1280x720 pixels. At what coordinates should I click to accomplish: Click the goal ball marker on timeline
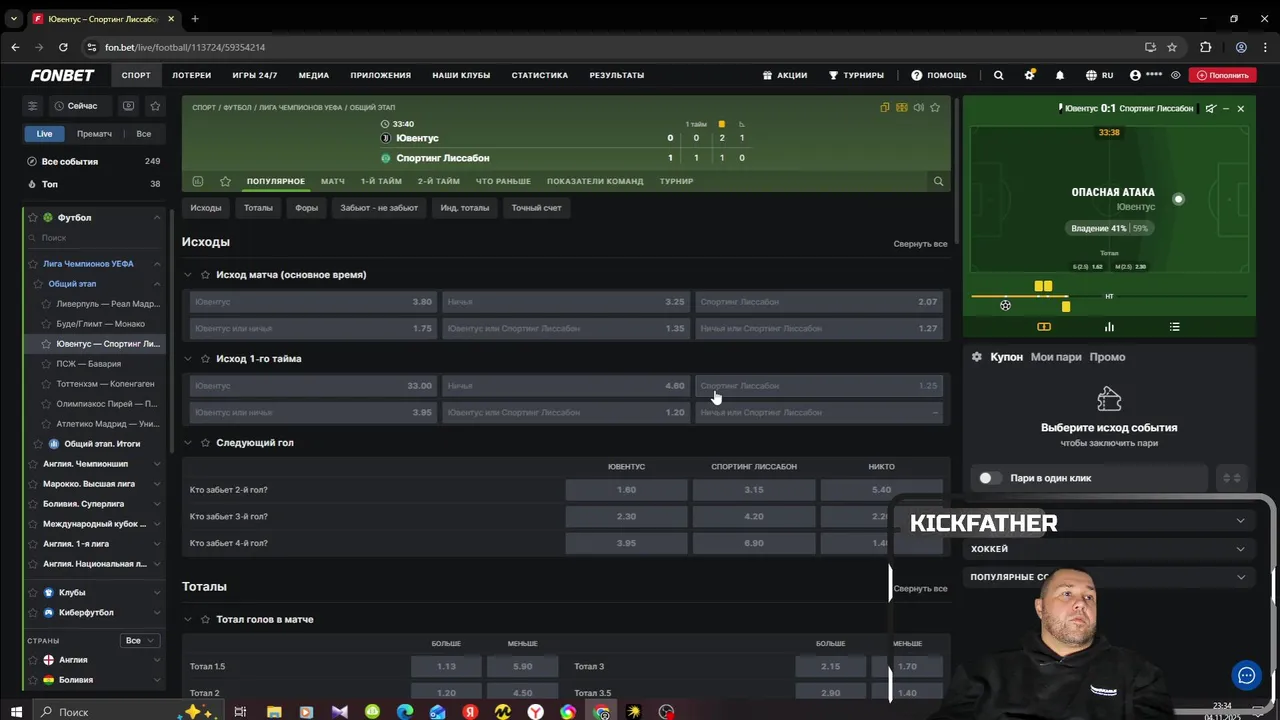pos(1005,305)
